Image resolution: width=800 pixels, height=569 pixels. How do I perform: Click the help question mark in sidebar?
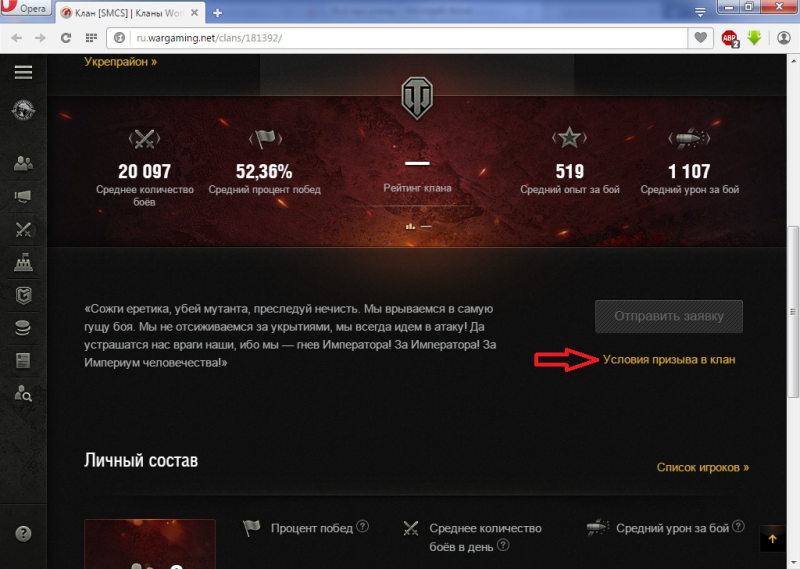coord(23,534)
